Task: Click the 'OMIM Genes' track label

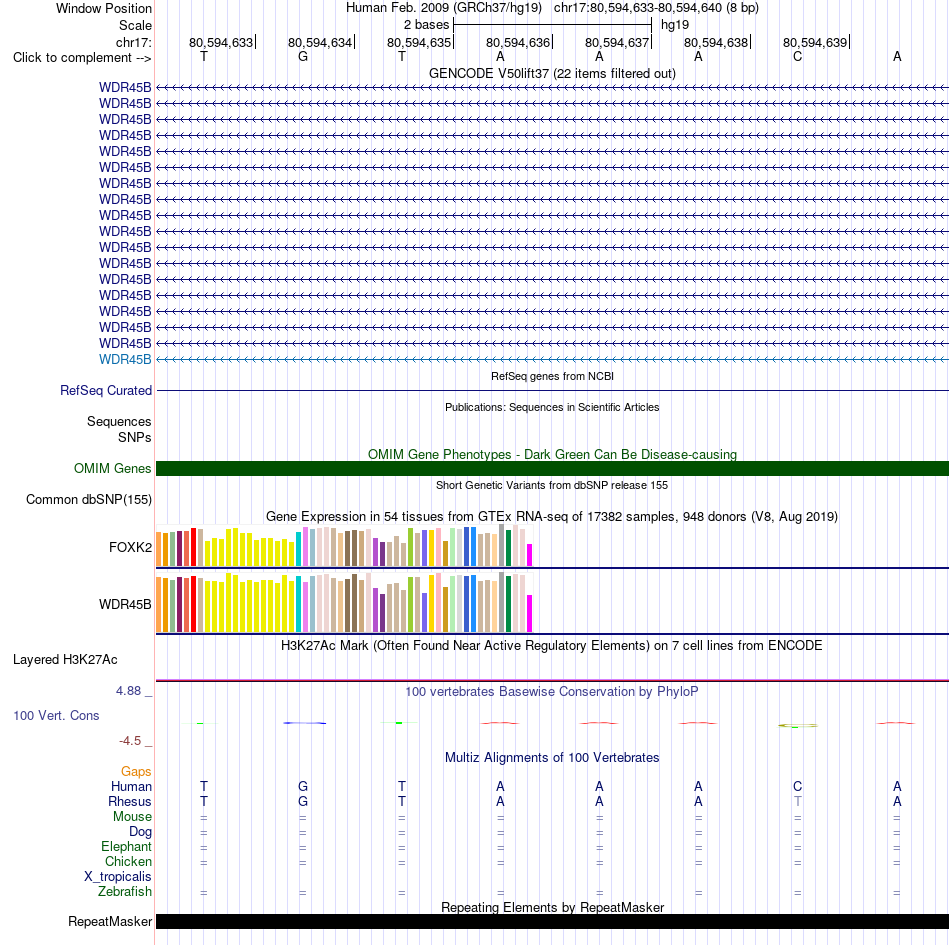Action: point(112,468)
